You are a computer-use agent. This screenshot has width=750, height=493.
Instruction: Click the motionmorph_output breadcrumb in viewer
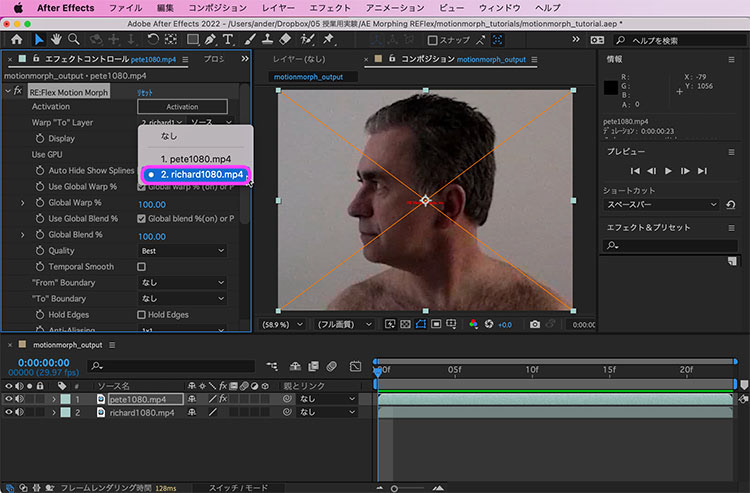tap(309, 77)
